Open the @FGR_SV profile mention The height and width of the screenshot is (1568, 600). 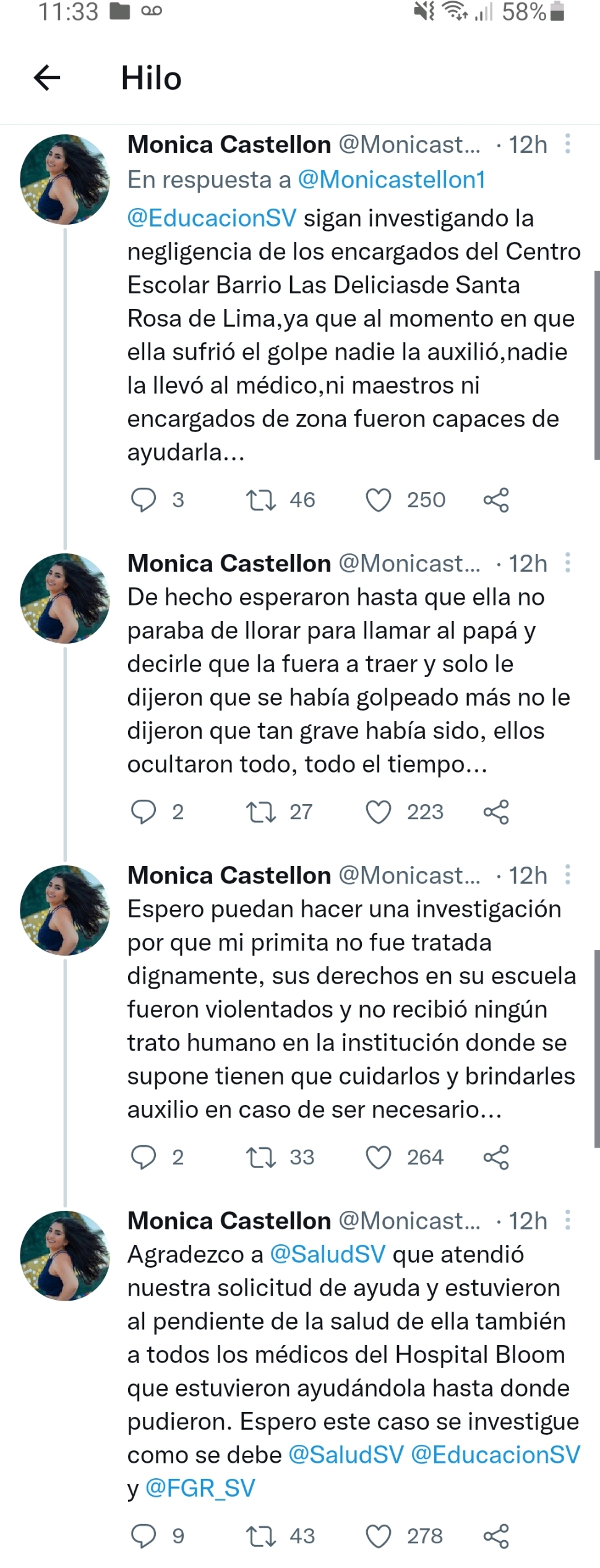point(200,1488)
